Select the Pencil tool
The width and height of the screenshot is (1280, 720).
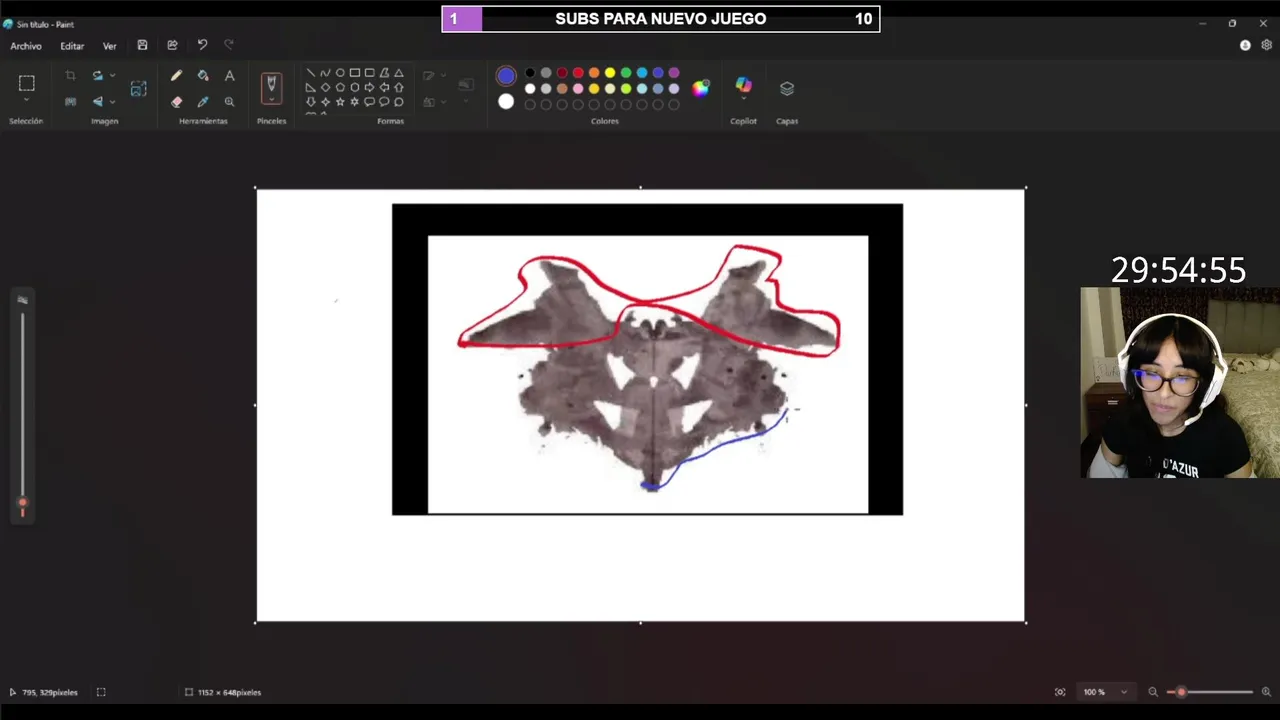click(x=176, y=76)
